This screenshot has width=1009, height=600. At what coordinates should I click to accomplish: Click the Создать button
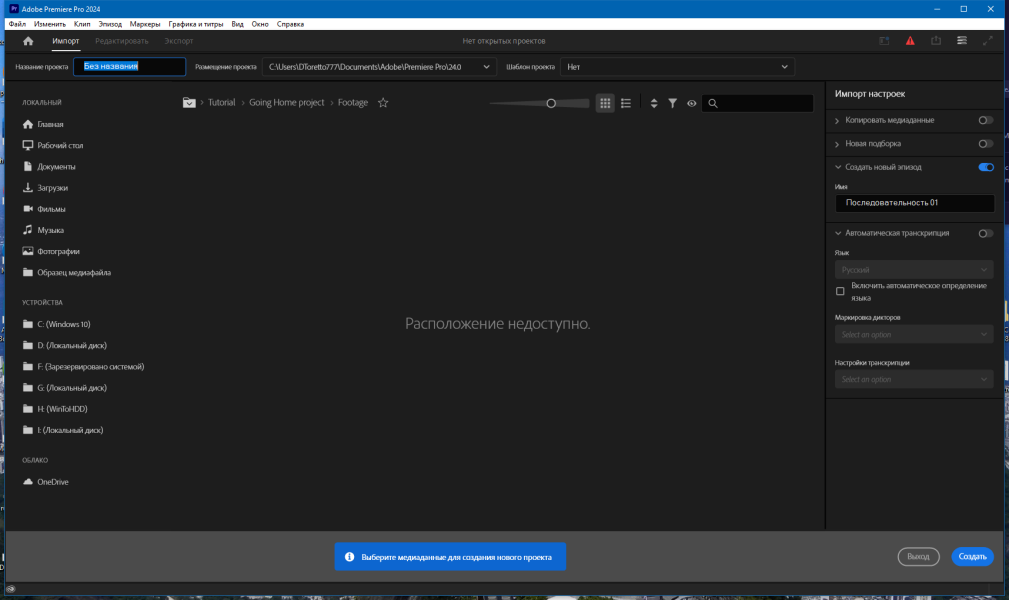[972, 557]
